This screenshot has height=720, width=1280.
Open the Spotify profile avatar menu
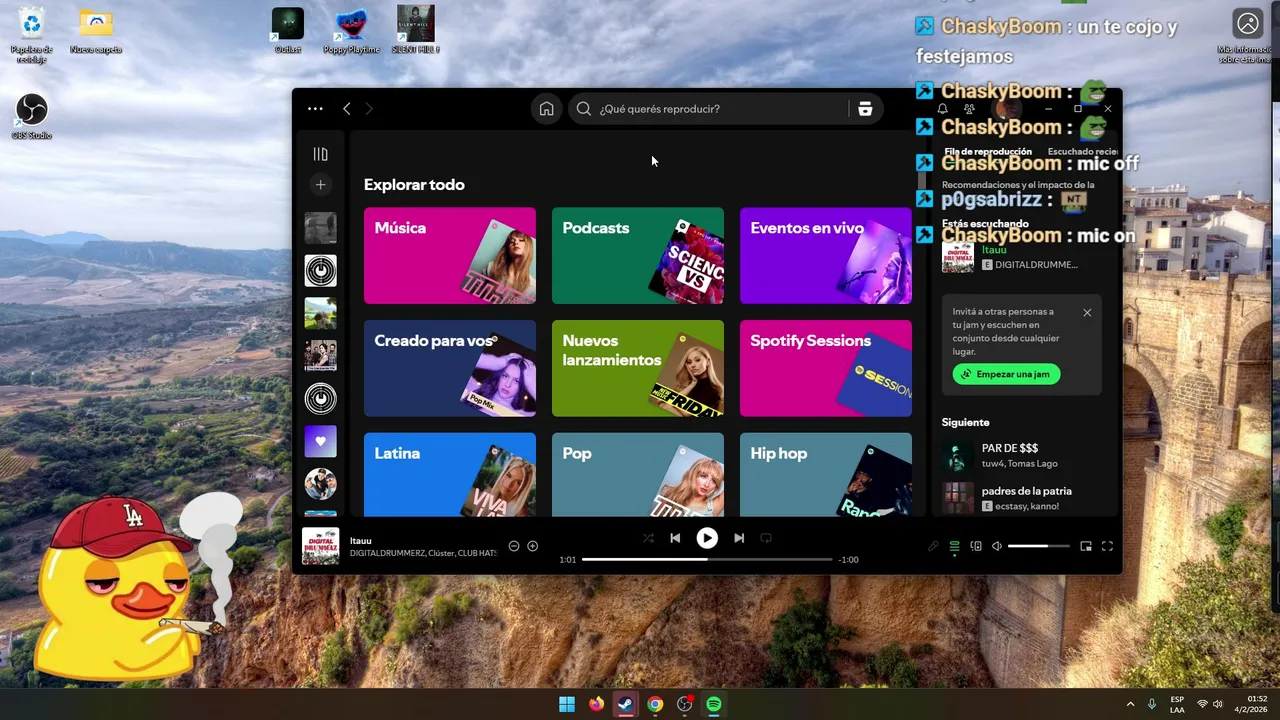[x=1008, y=109]
